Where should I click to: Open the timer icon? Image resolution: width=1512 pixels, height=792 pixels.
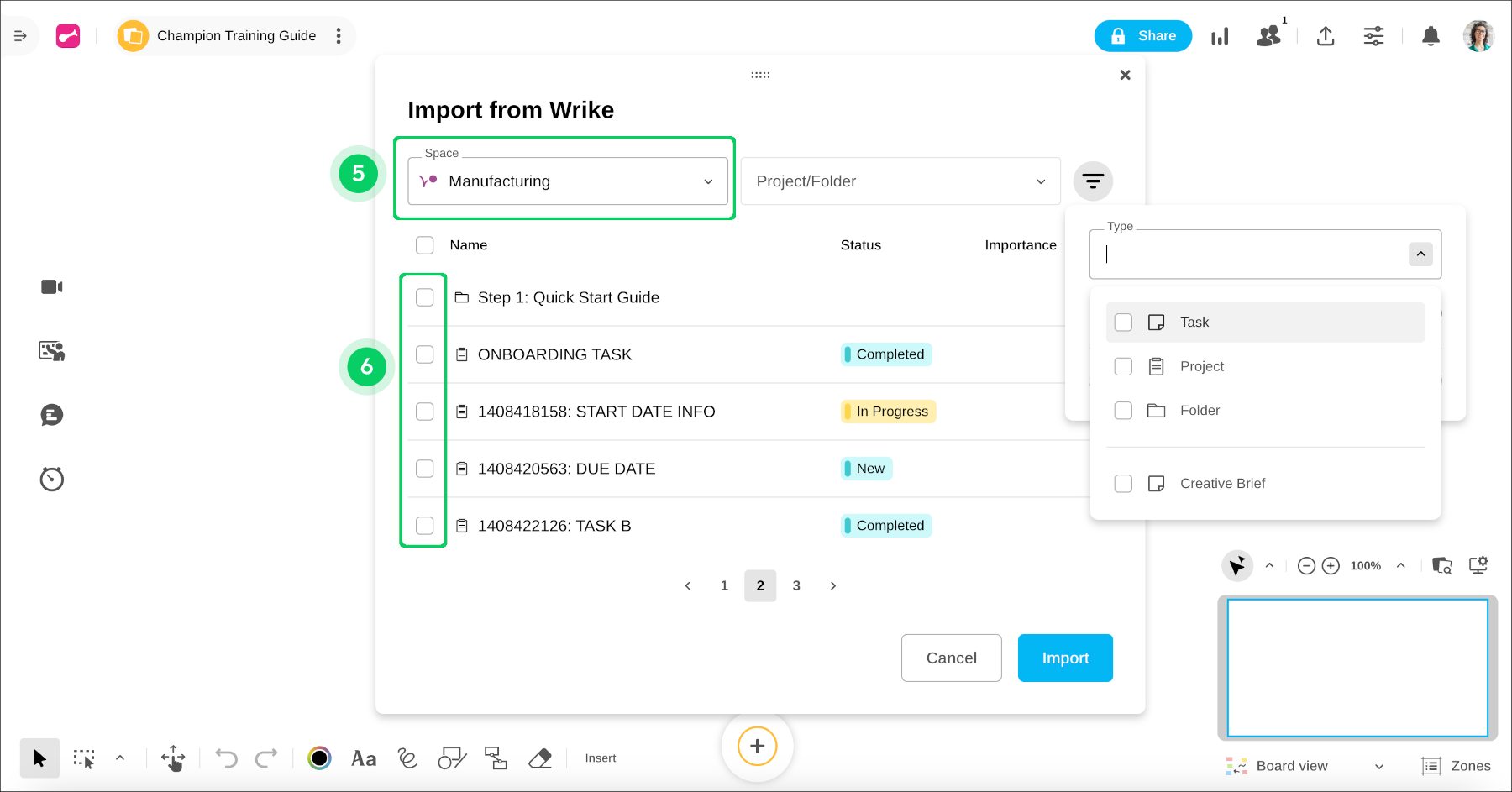(x=52, y=479)
